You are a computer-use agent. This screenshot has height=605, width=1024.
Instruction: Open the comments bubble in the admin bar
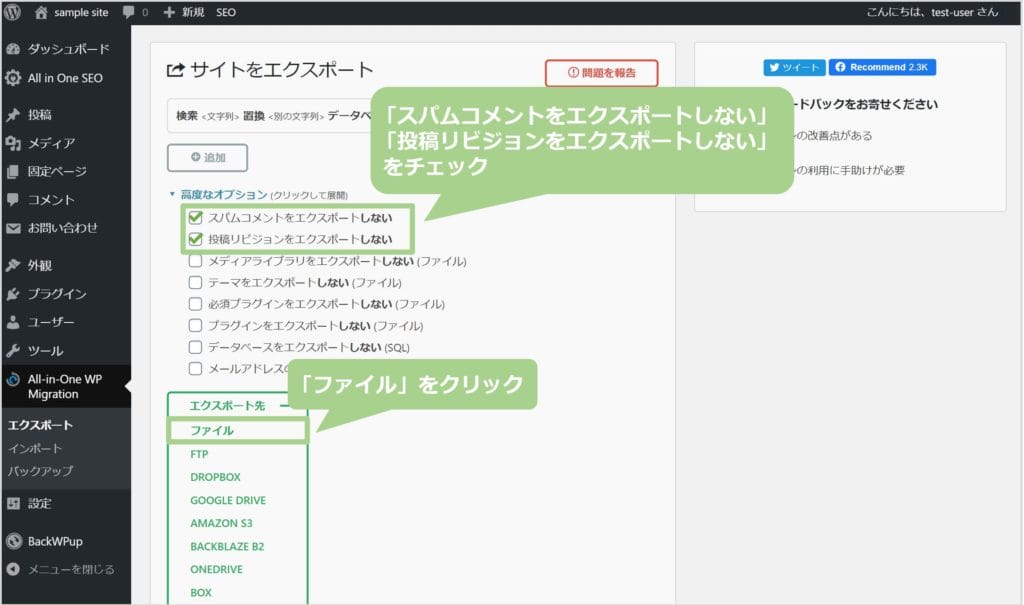point(130,13)
